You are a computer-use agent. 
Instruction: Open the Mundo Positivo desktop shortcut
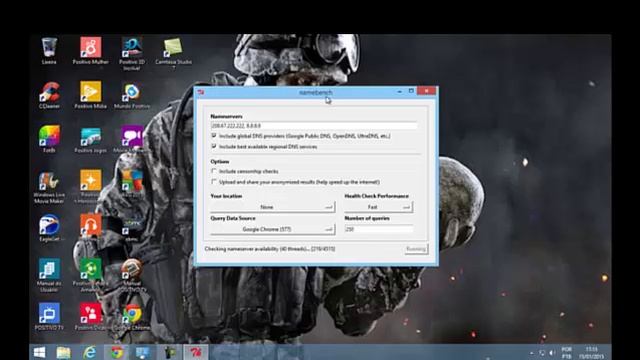point(132,95)
